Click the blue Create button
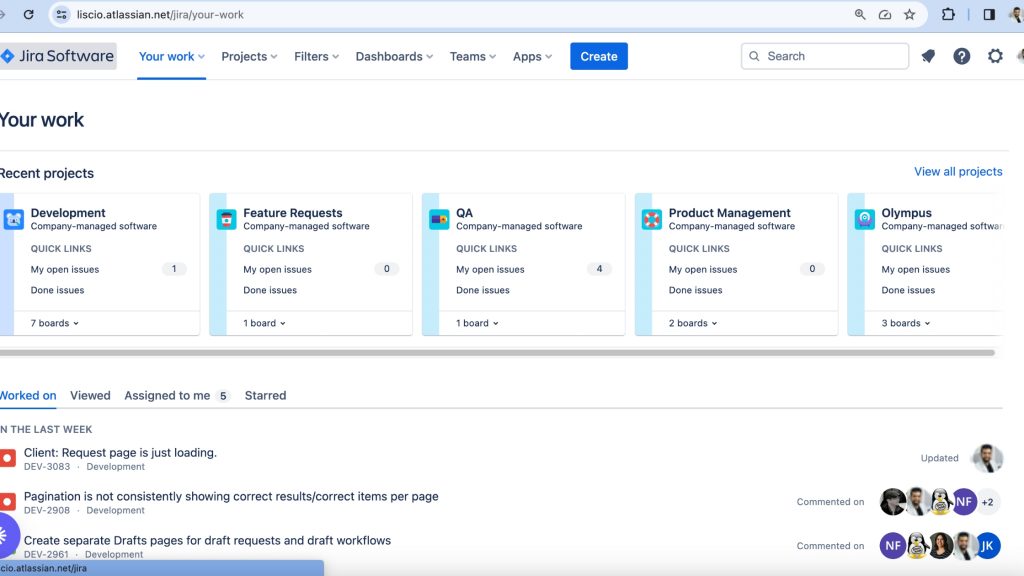1024x576 pixels. 599,56
